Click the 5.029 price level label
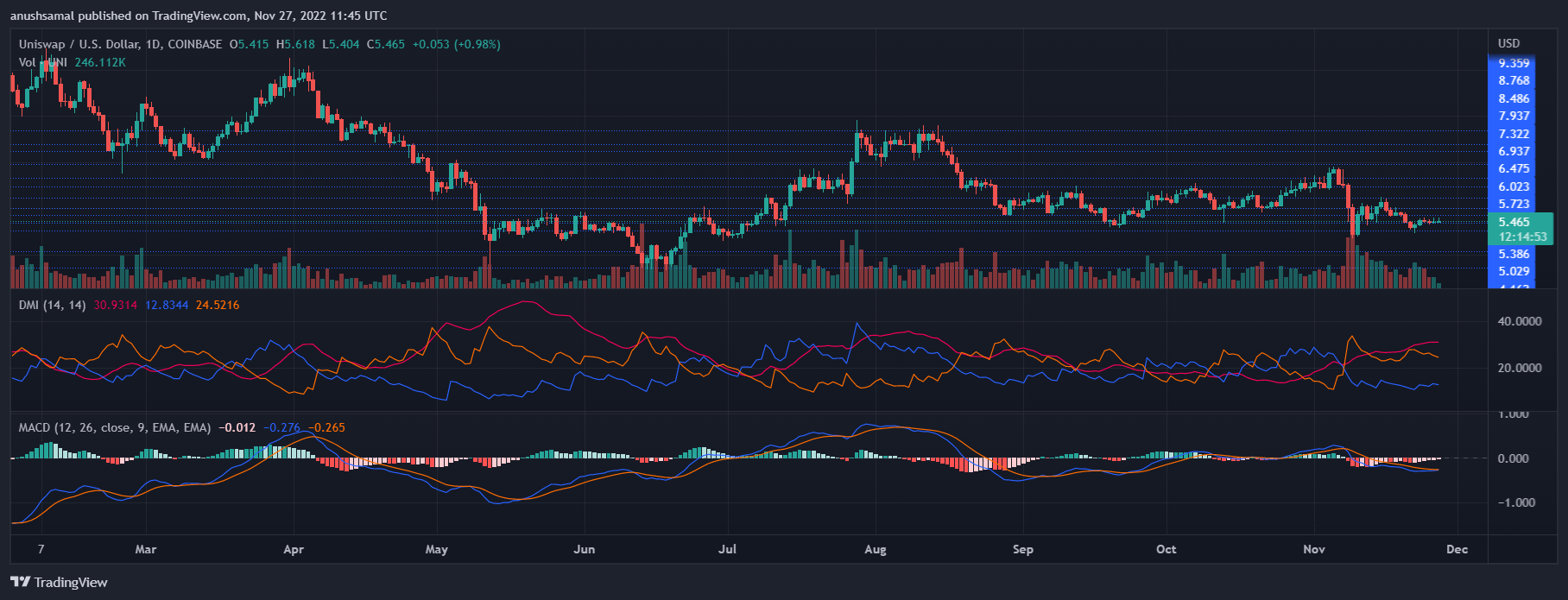The width and height of the screenshot is (1568, 600). point(1514,271)
